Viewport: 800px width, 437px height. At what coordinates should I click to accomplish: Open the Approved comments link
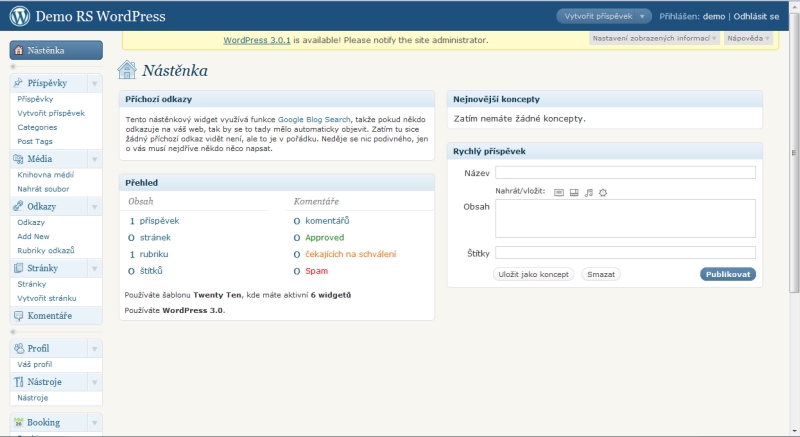tap(324, 238)
